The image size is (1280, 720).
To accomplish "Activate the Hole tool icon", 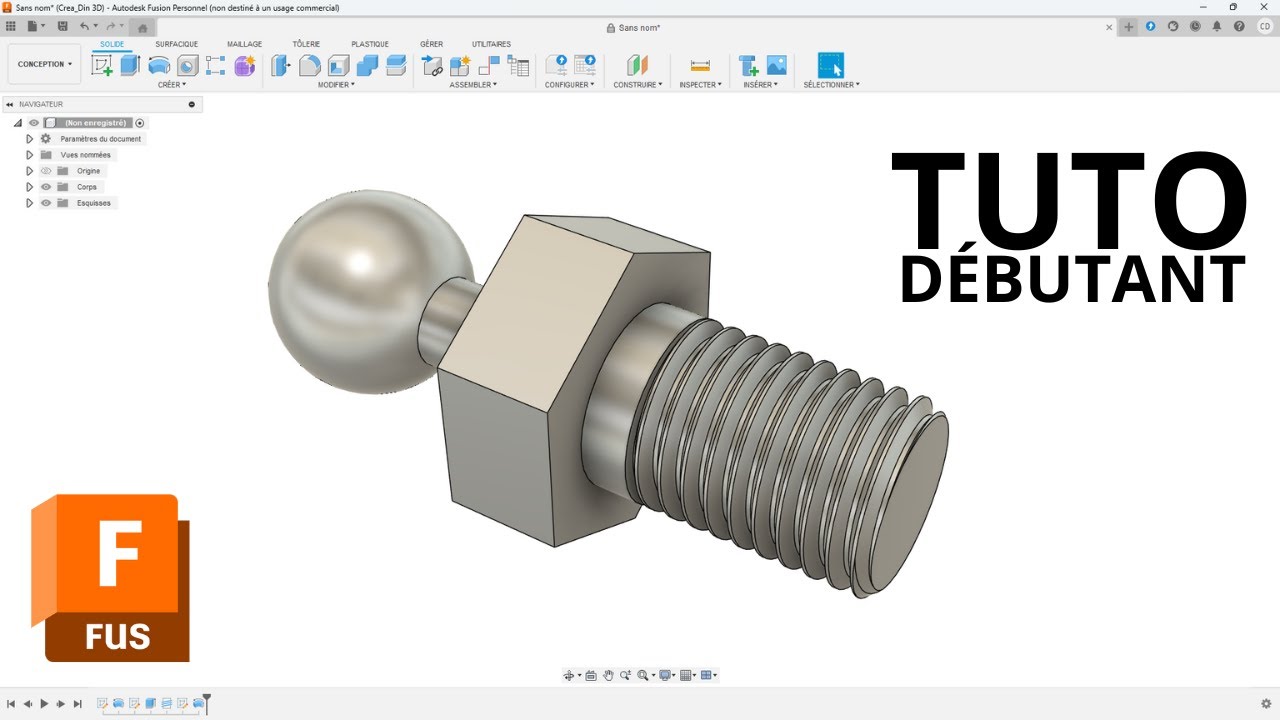I will 187,66.
